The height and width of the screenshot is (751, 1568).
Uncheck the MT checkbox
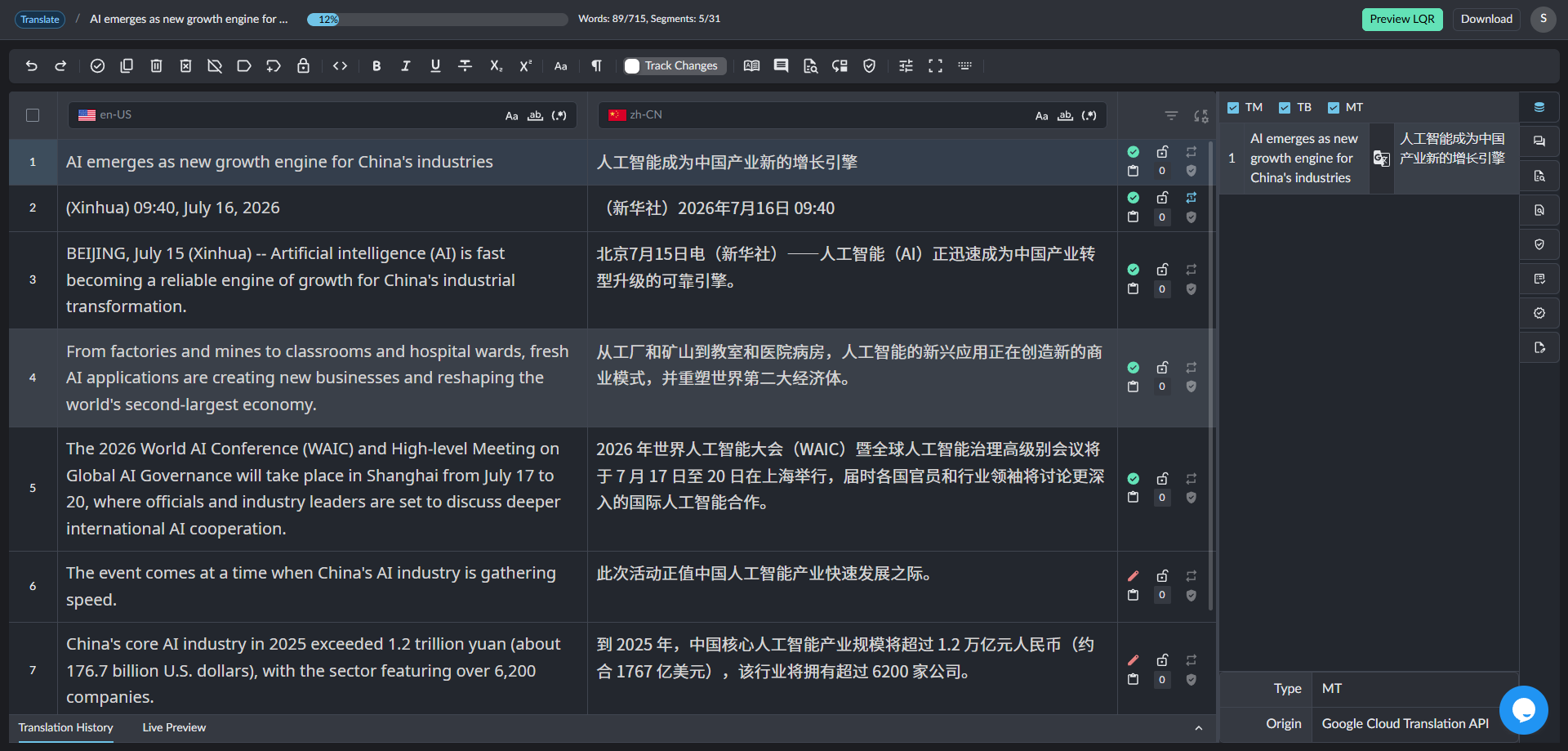tap(1334, 108)
